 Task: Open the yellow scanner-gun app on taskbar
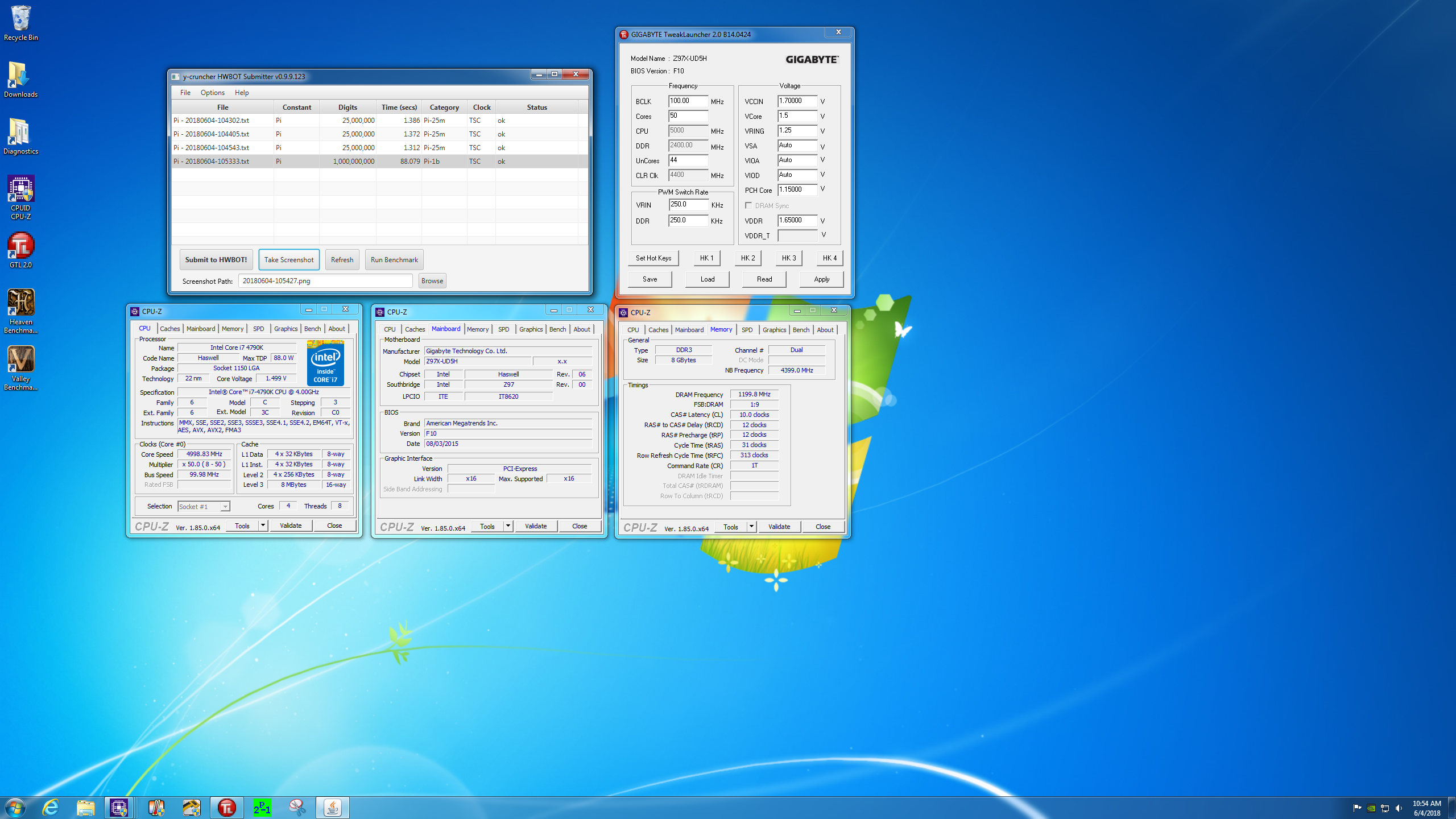click(192, 808)
